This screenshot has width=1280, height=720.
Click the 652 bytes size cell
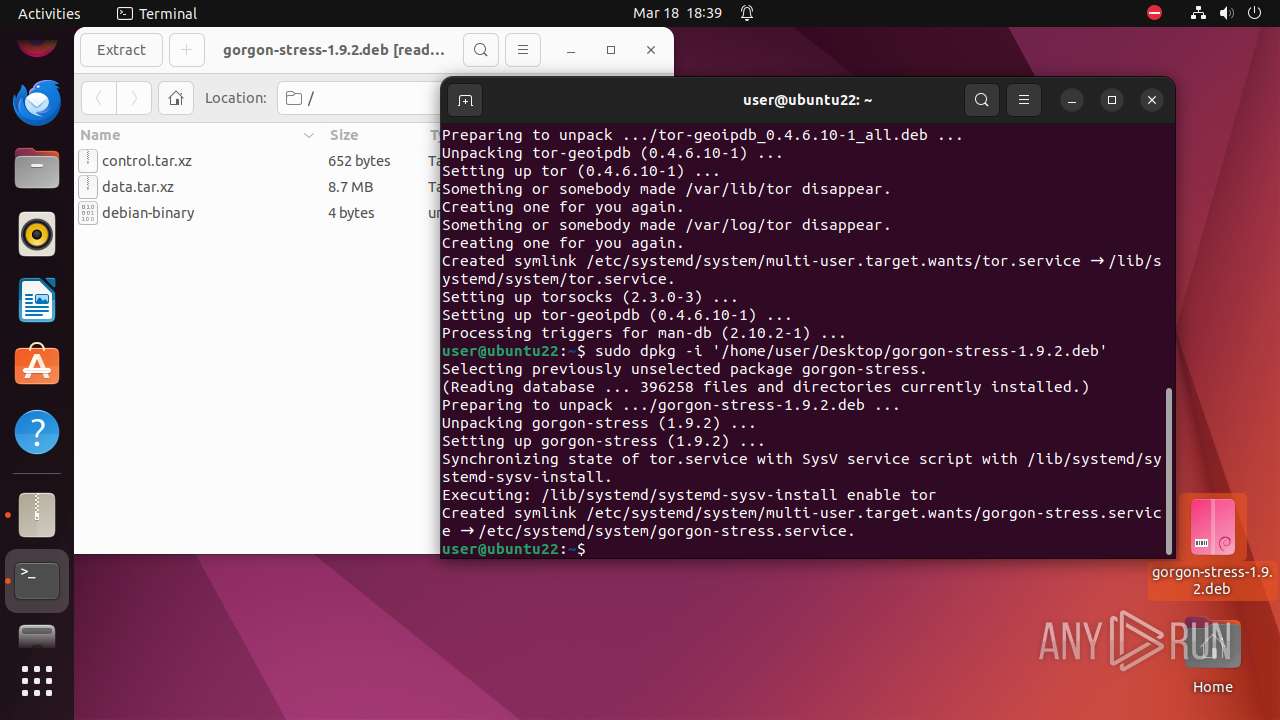[x=359, y=161]
